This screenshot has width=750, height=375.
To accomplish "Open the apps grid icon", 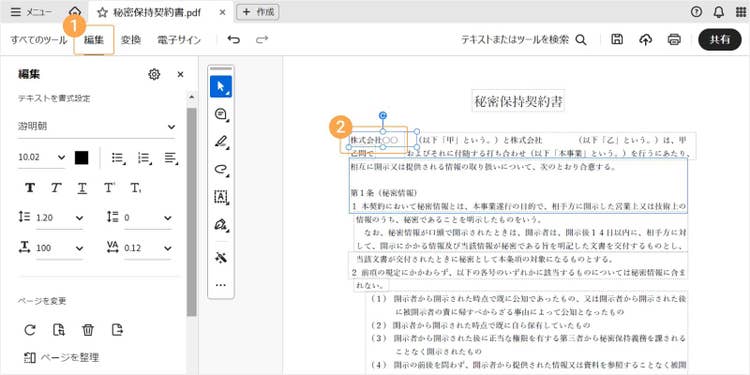I will point(740,12).
